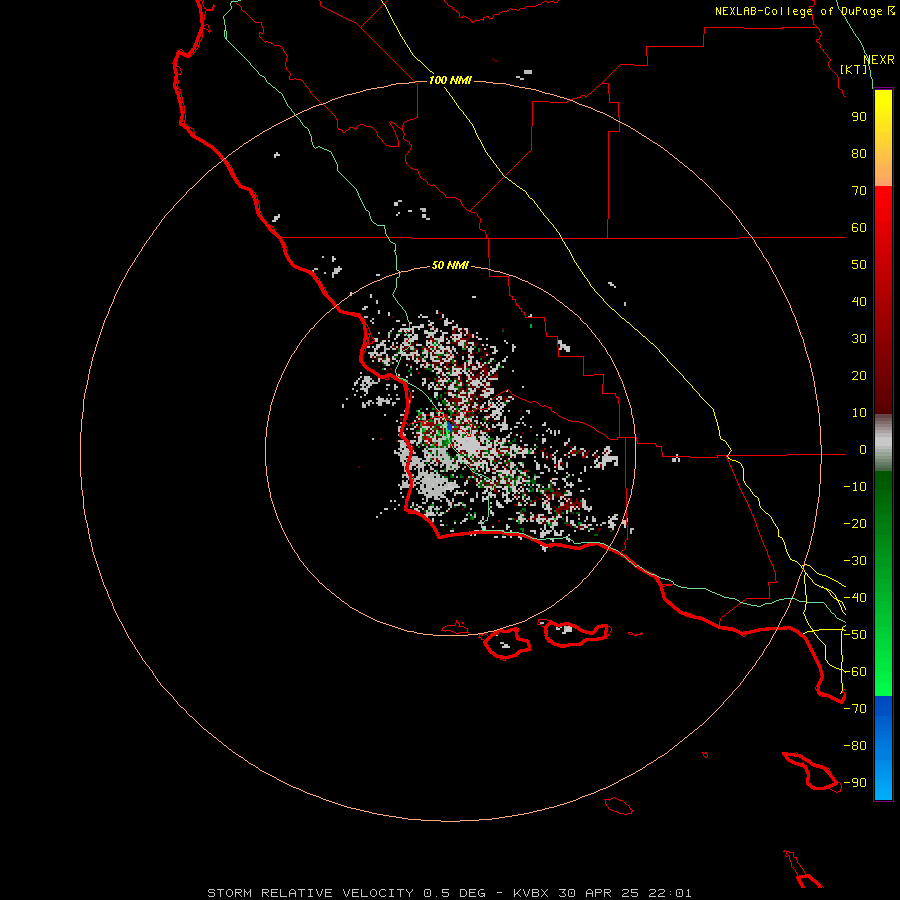Image resolution: width=900 pixels, height=900 pixels.
Task: Click the 60 value on the velocity scale
Action: 859,228
